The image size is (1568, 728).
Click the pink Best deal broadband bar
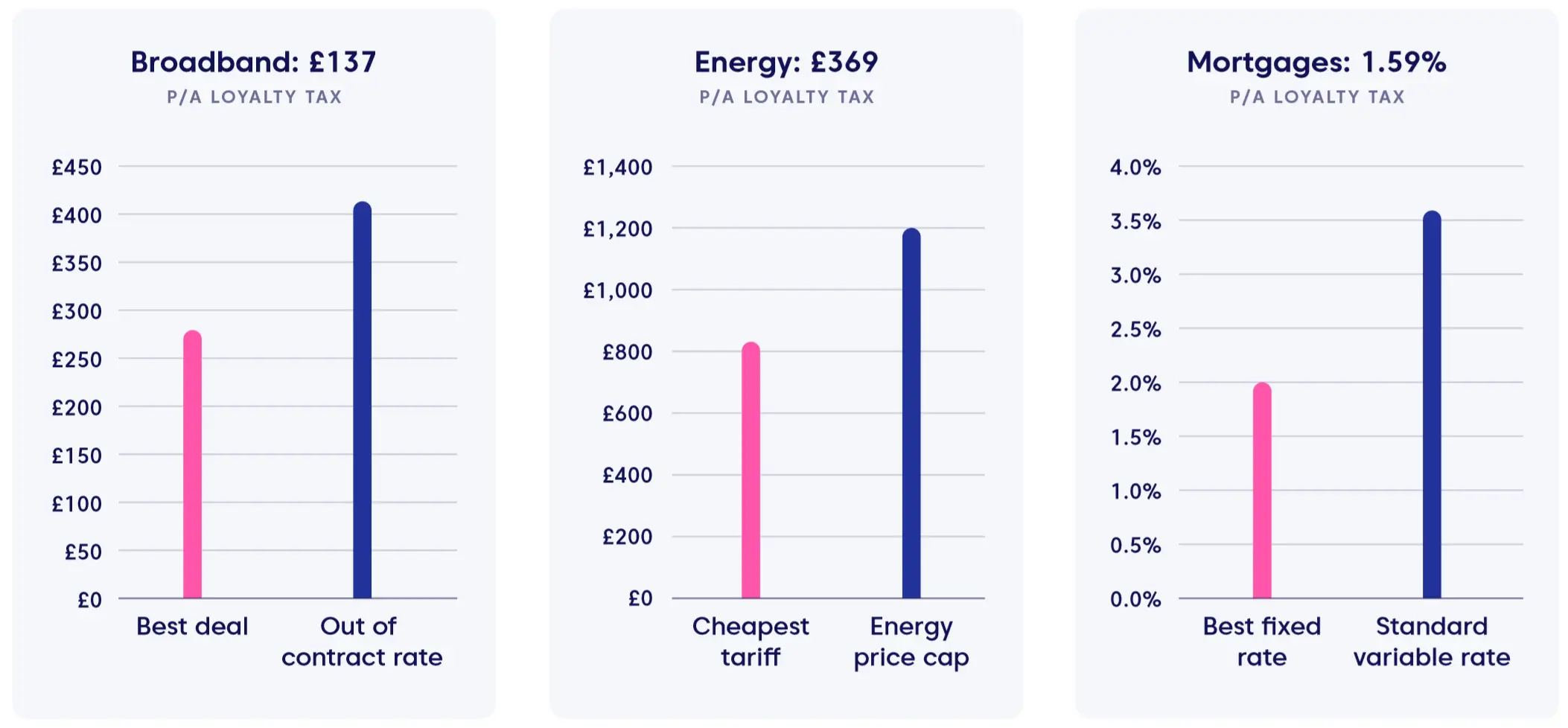pyautogui.click(x=192, y=464)
